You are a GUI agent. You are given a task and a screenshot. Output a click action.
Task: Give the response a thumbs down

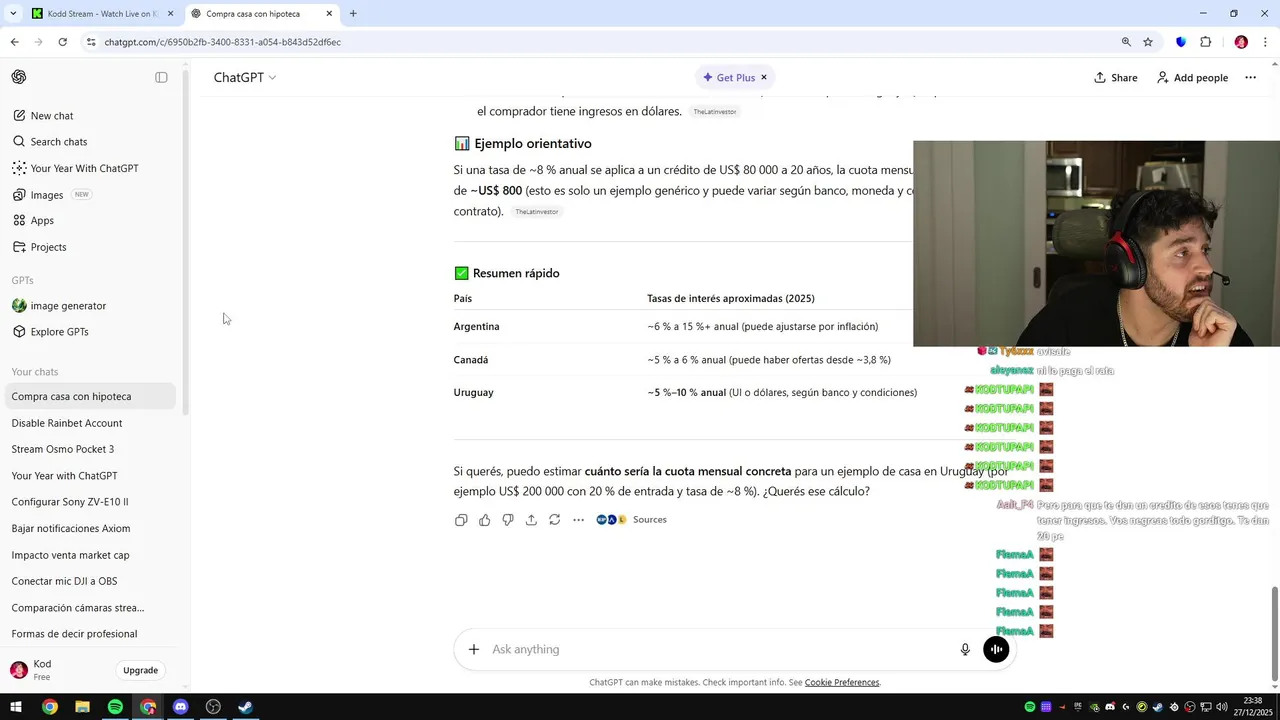pos(508,520)
